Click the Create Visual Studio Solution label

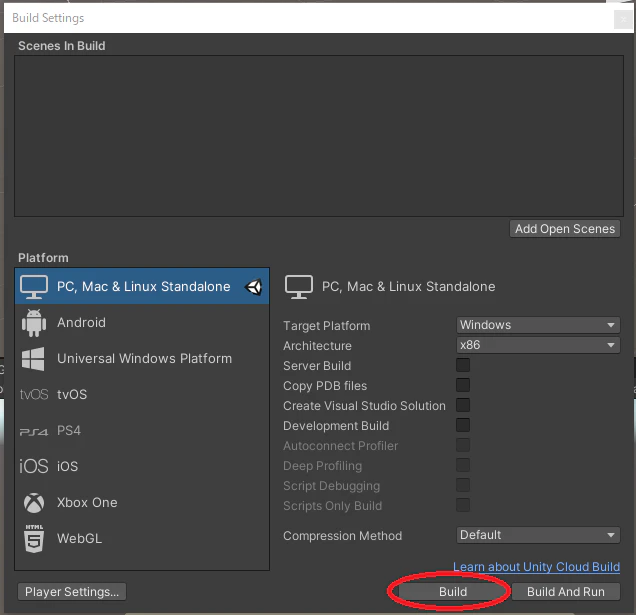(364, 406)
